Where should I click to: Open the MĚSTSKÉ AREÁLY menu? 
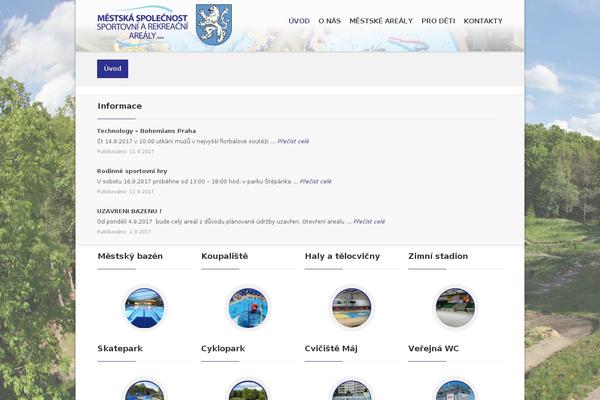point(381,21)
